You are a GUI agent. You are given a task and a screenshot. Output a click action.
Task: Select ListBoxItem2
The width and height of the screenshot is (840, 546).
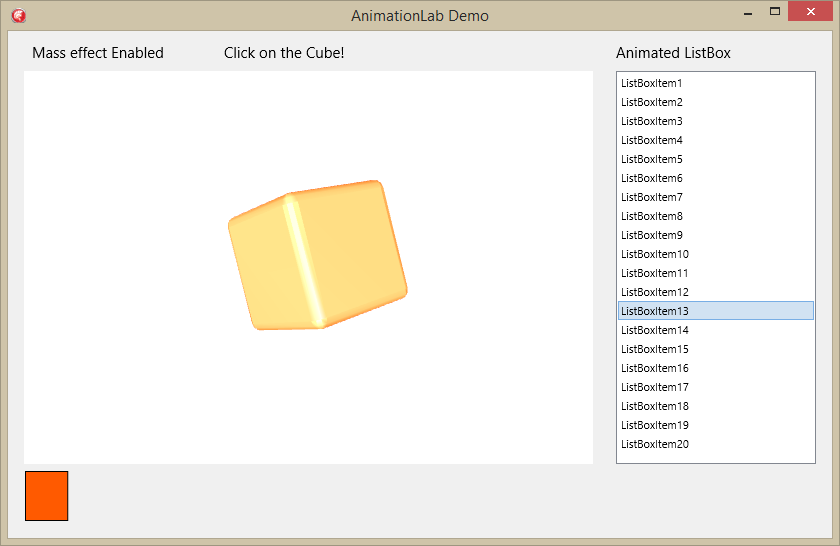pos(716,102)
